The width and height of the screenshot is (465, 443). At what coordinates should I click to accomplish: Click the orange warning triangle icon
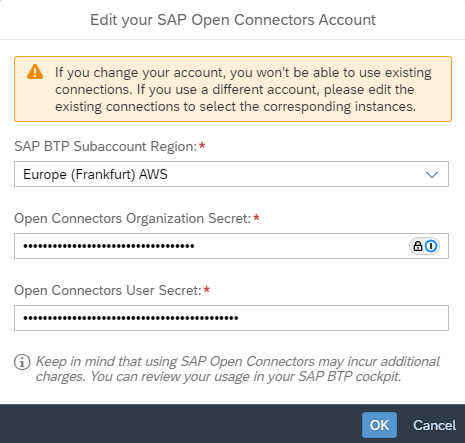(35, 72)
